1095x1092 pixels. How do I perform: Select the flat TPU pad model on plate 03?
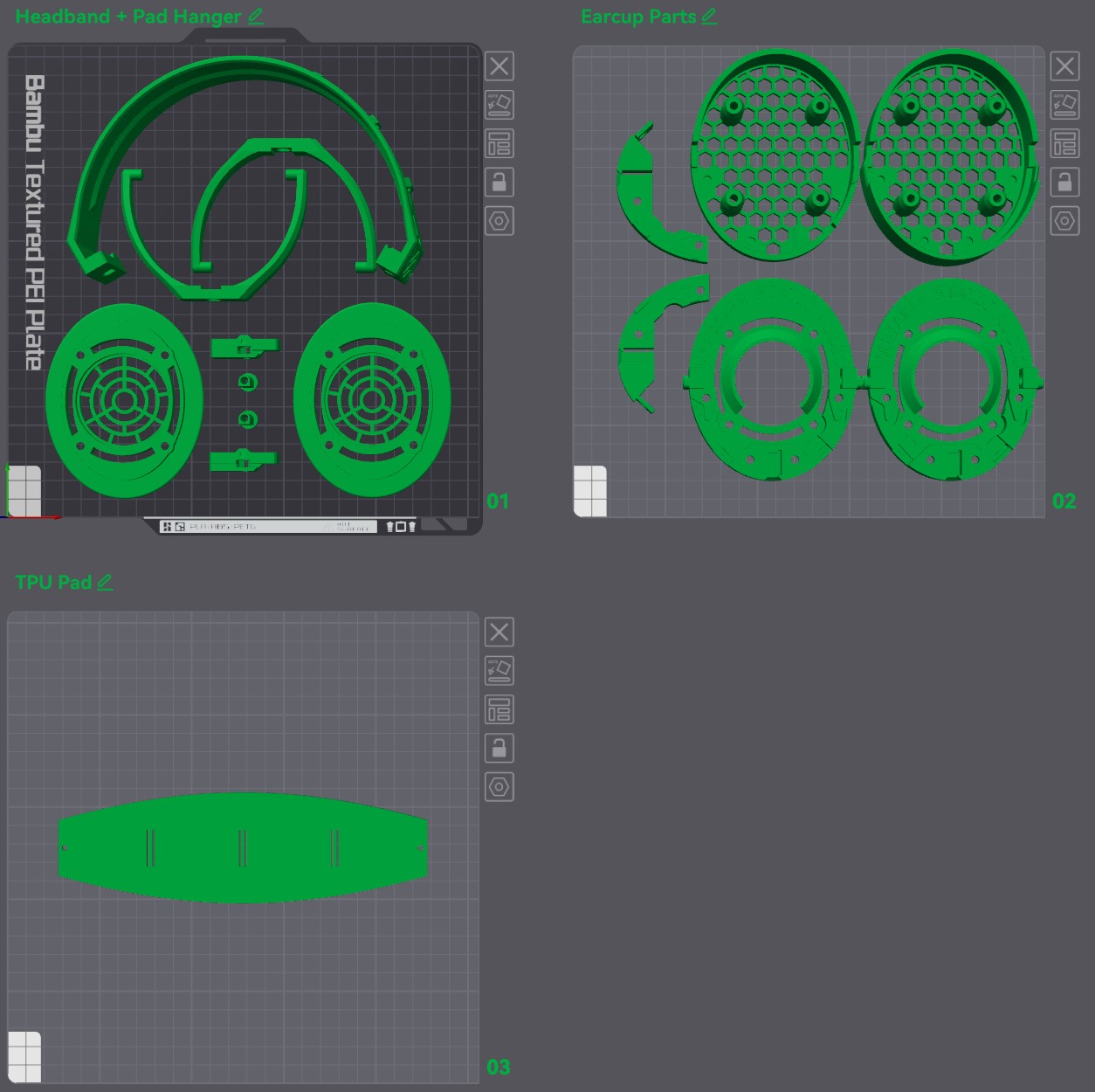(x=243, y=847)
